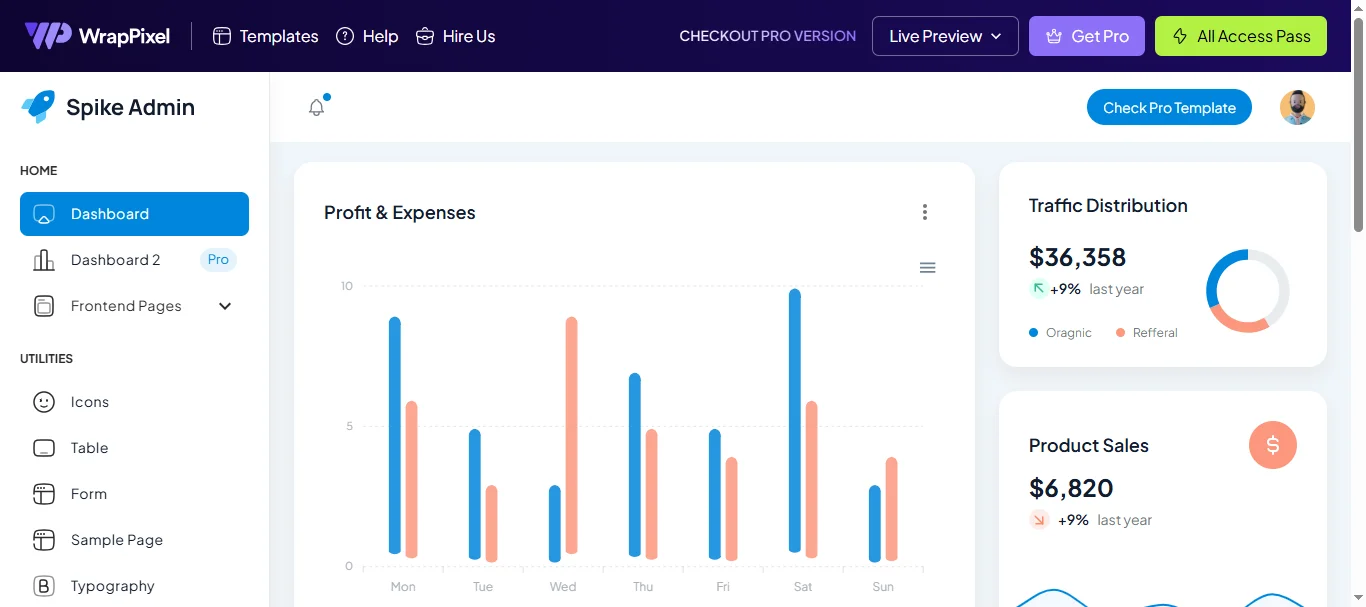Open the Profit & Expenses three-dot menu
This screenshot has width=1366, height=607.
click(925, 212)
